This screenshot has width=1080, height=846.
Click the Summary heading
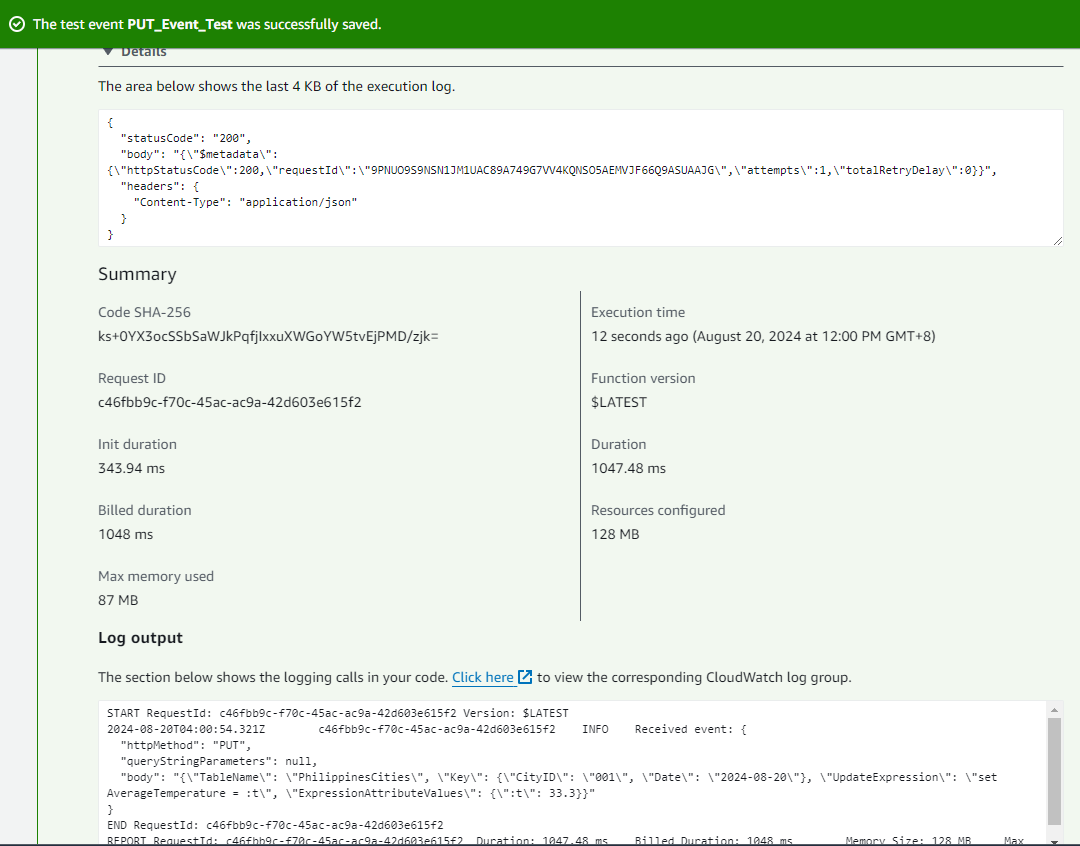tap(137, 274)
